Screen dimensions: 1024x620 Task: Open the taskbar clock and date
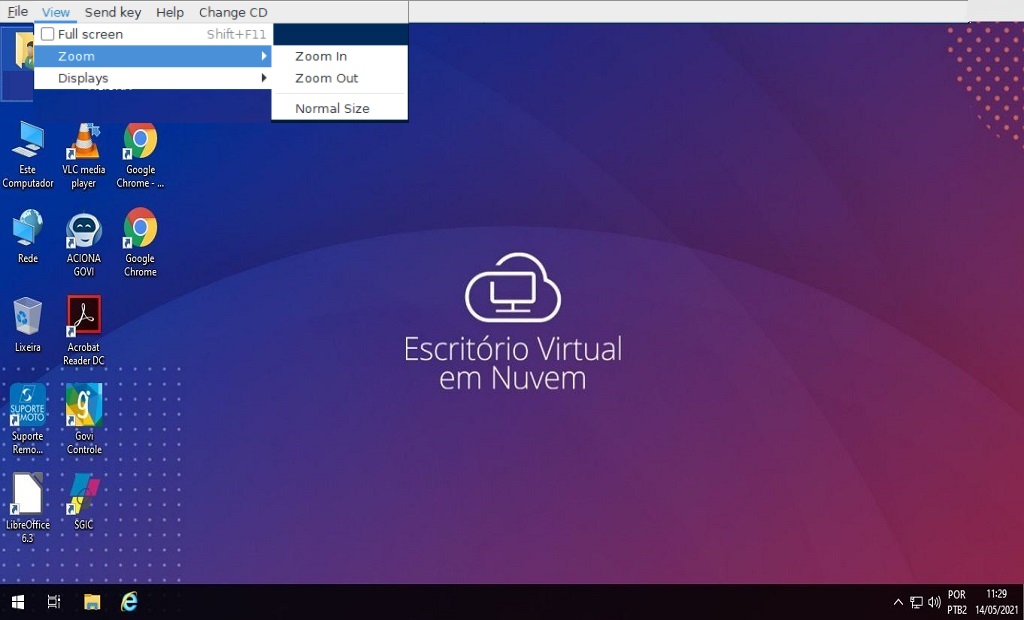tap(996, 602)
